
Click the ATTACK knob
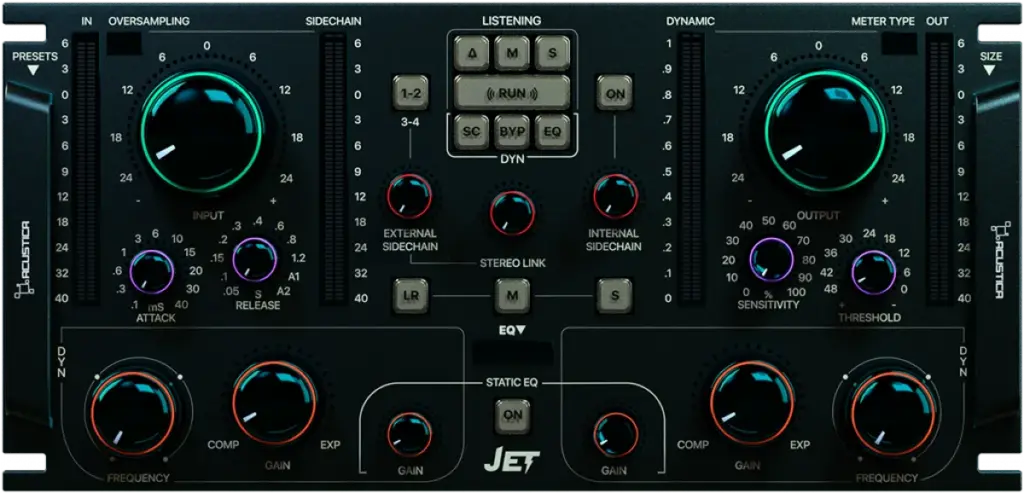click(x=152, y=272)
